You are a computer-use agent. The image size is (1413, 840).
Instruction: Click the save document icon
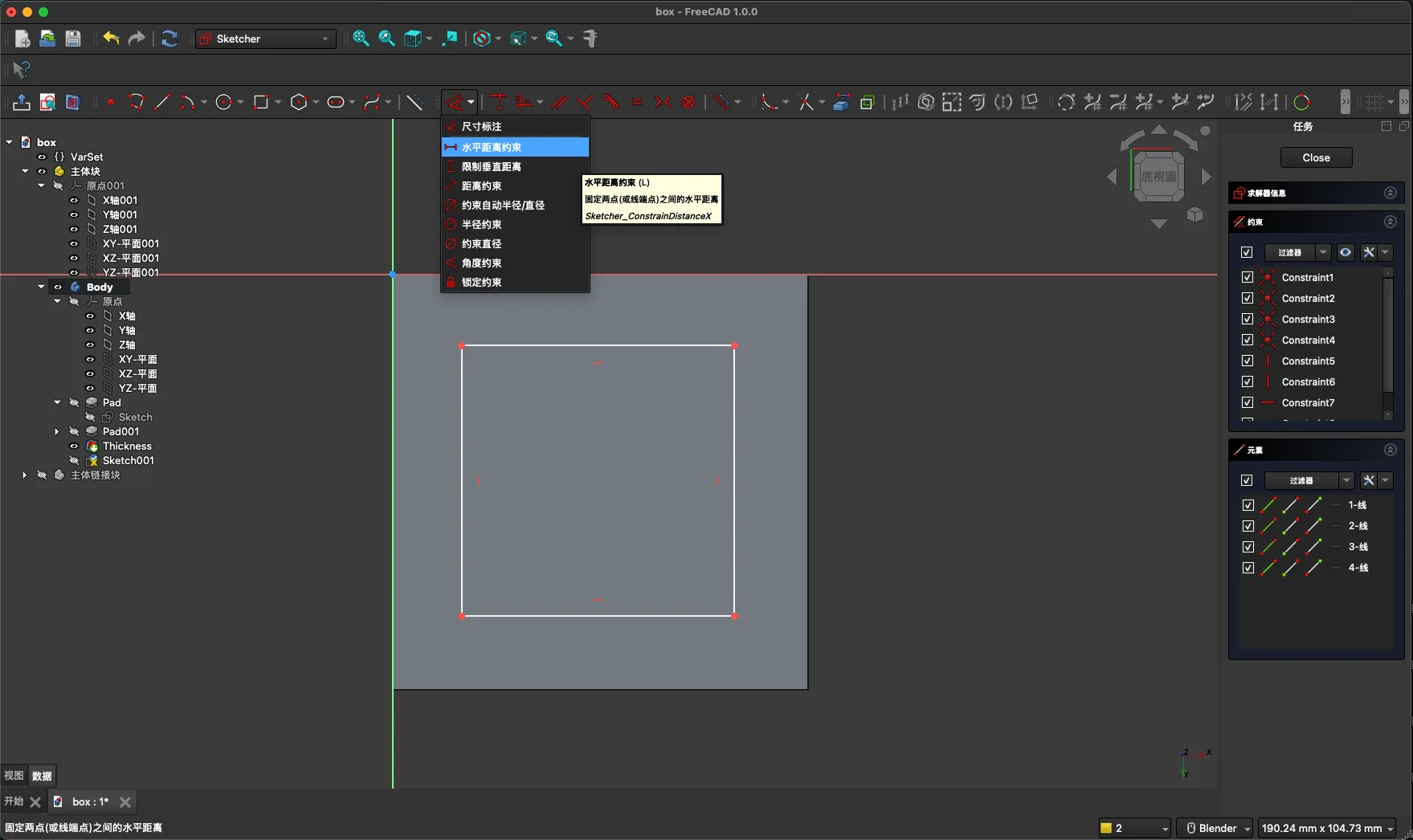click(73, 39)
